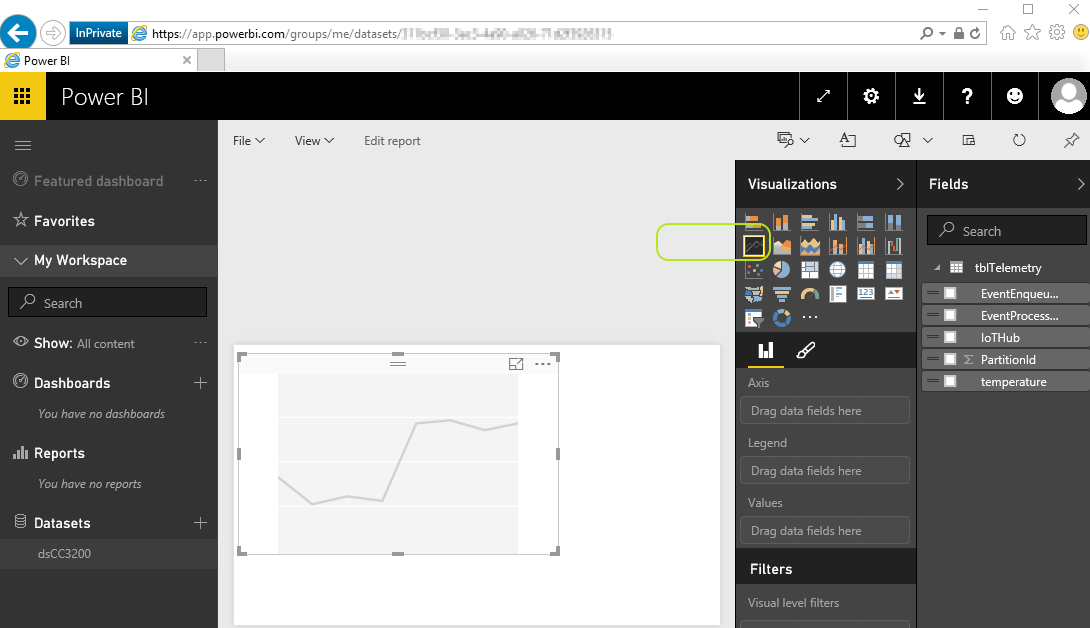Image resolution: width=1090 pixels, height=628 pixels.
Task: Select the card (123) visualization
Action: point(865,294)
